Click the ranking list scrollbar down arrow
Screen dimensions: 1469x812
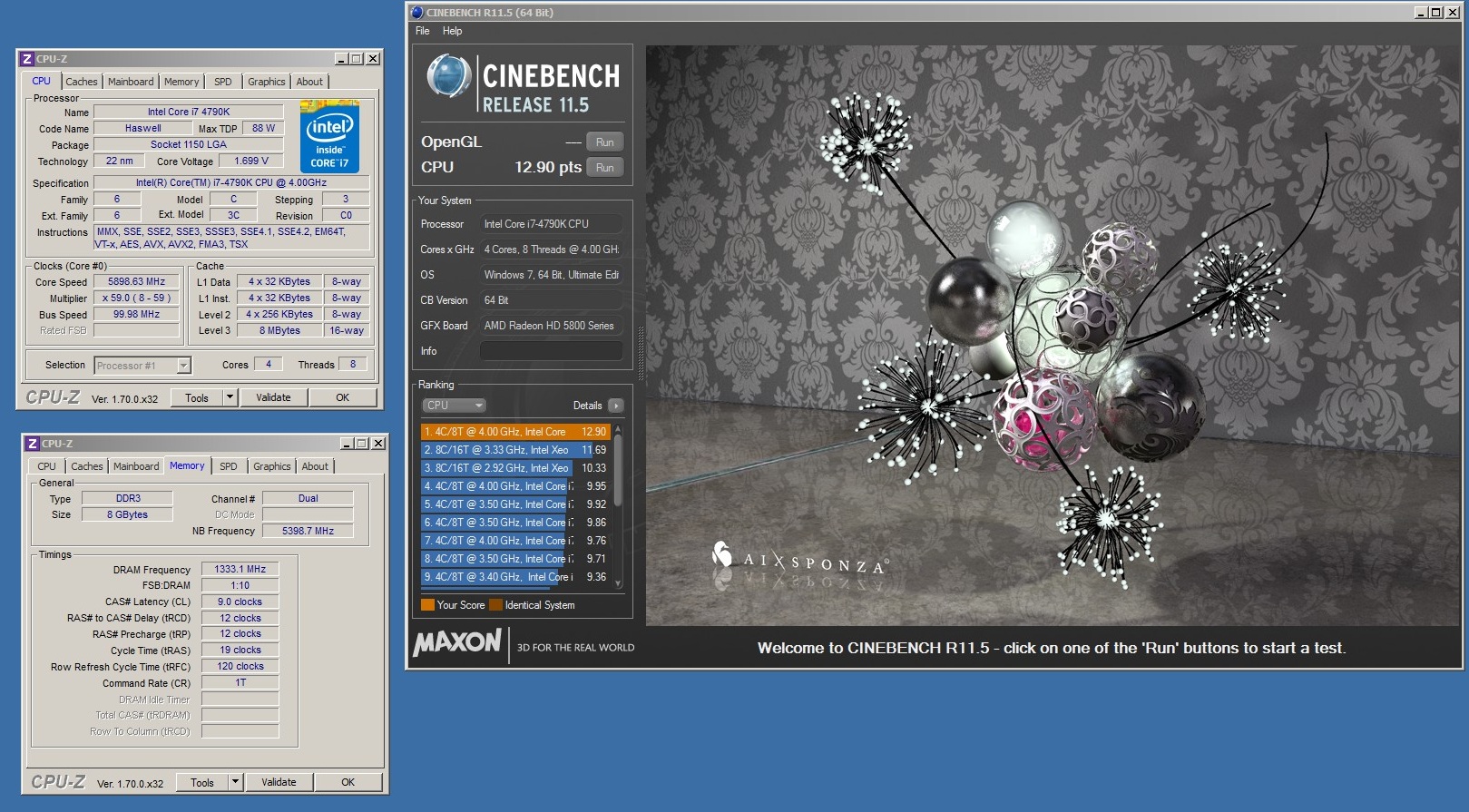click(619, 583)
